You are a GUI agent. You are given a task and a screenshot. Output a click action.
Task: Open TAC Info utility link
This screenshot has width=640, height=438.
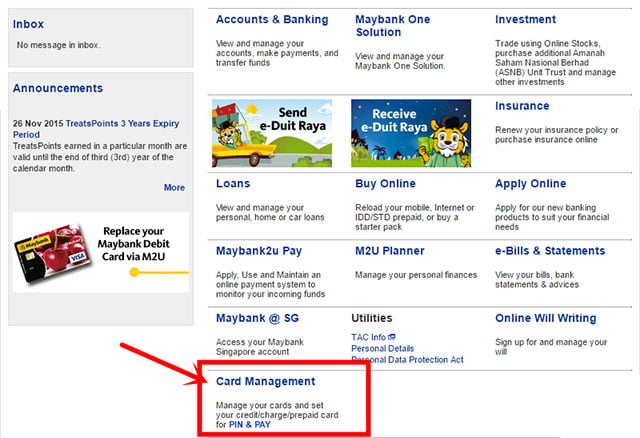[368, 337]
